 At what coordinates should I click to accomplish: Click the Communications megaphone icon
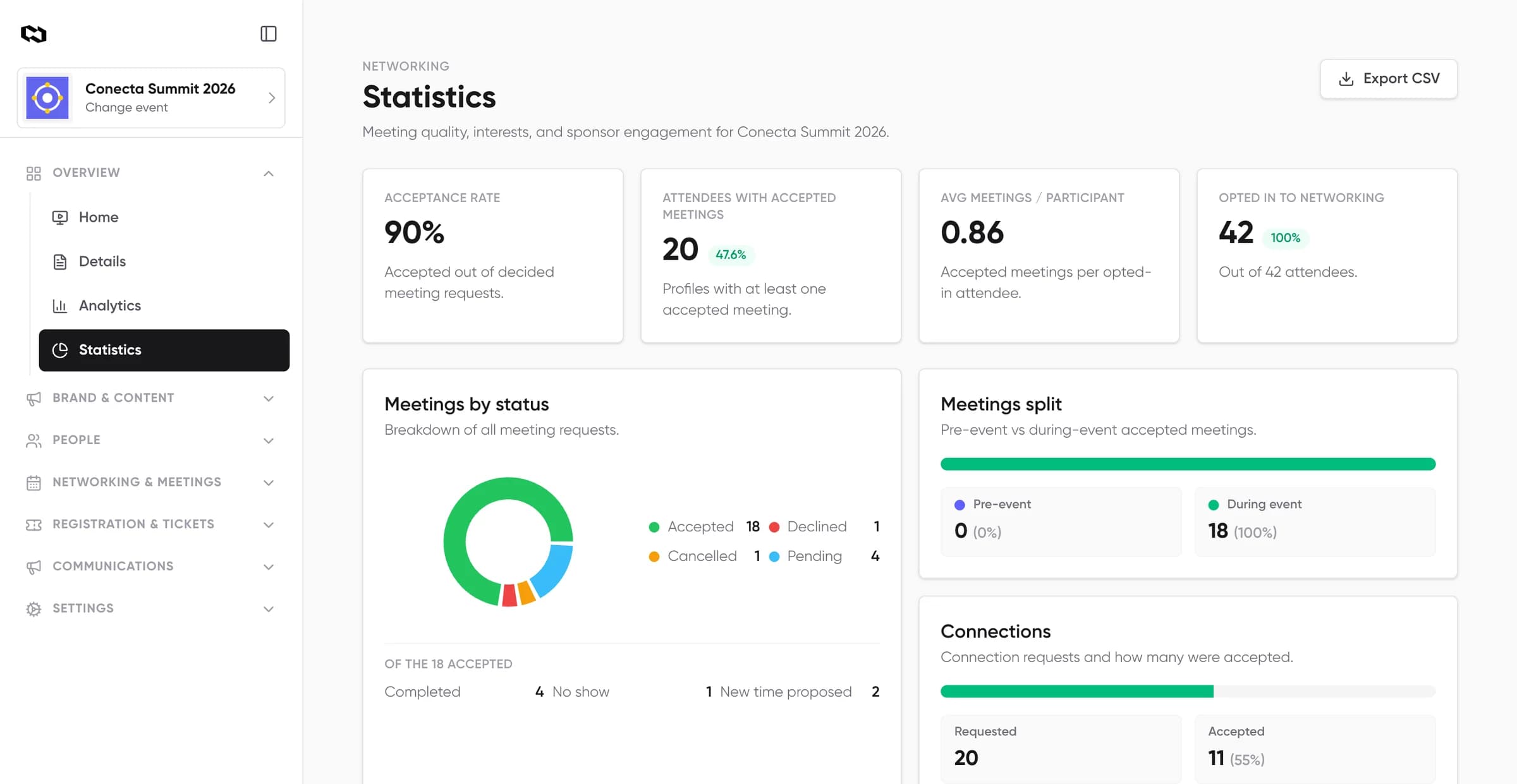[34, 567]
